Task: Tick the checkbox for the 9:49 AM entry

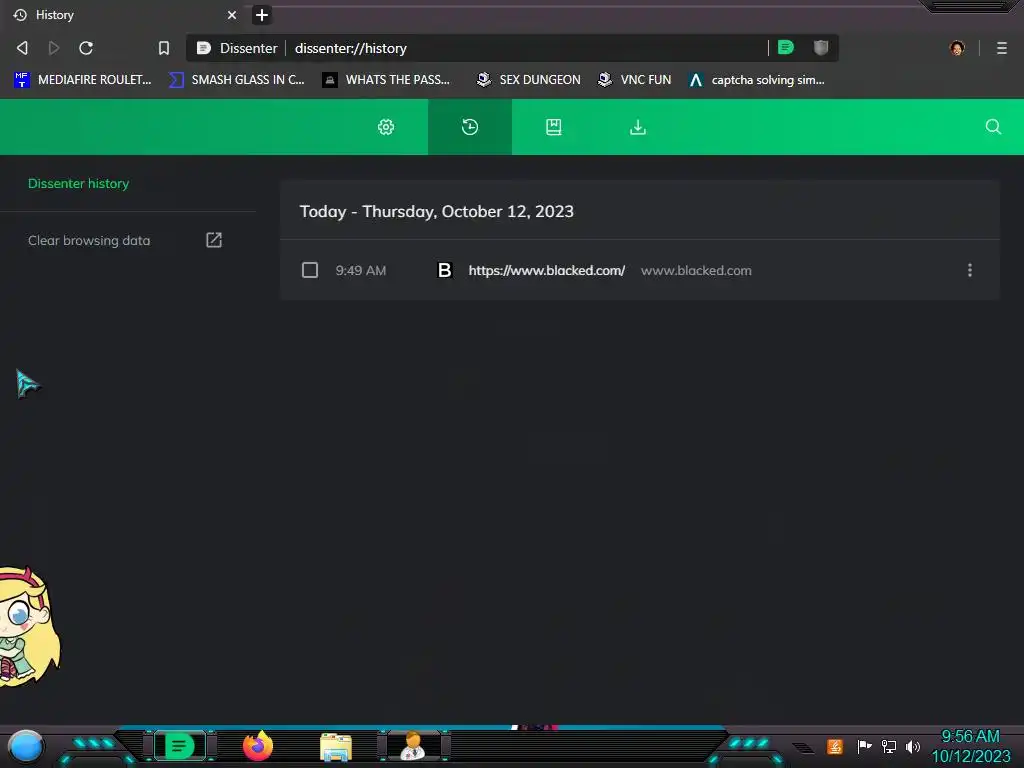Action: pyautogui.click(x=310, y=270)
